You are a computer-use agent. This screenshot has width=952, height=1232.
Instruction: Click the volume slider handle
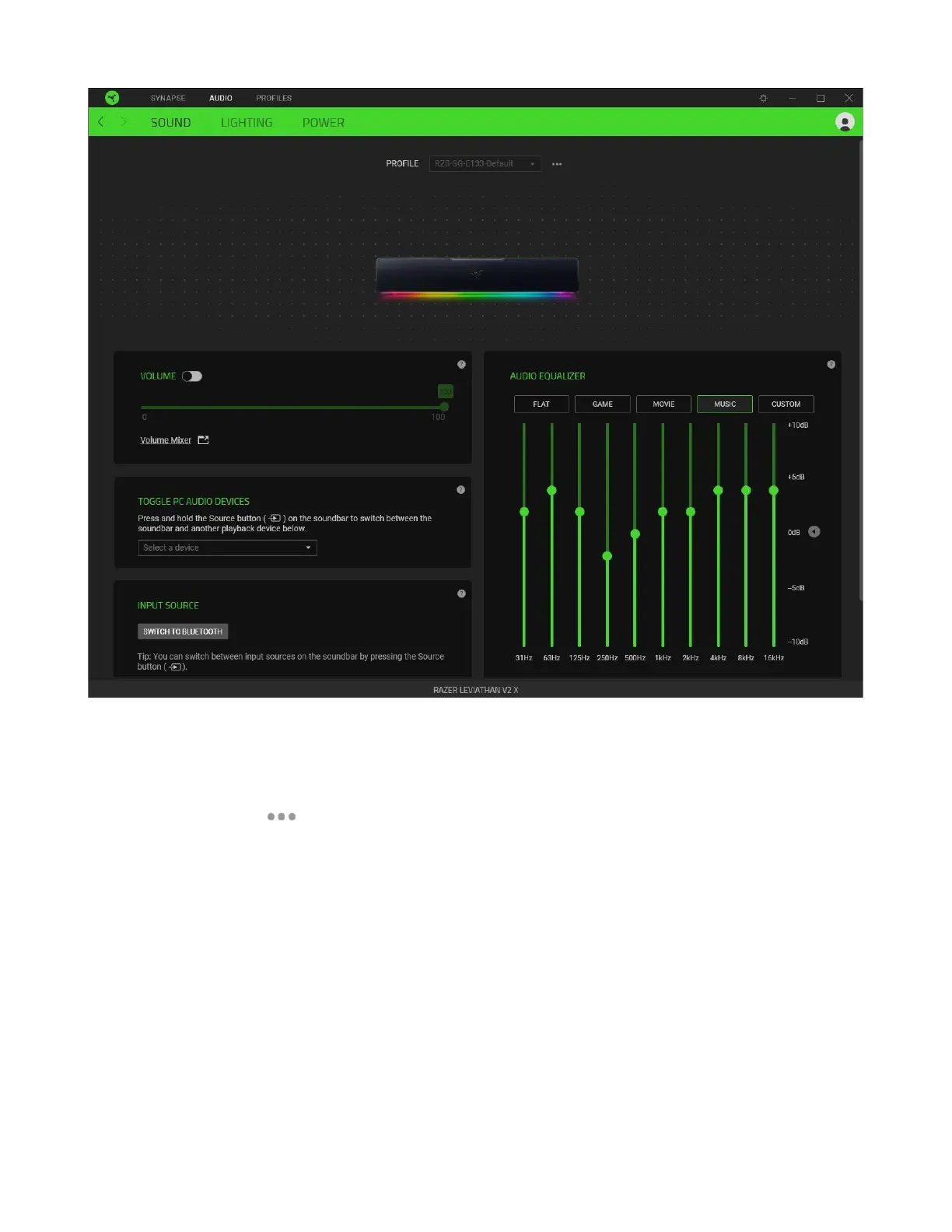[x=444, y=407]
